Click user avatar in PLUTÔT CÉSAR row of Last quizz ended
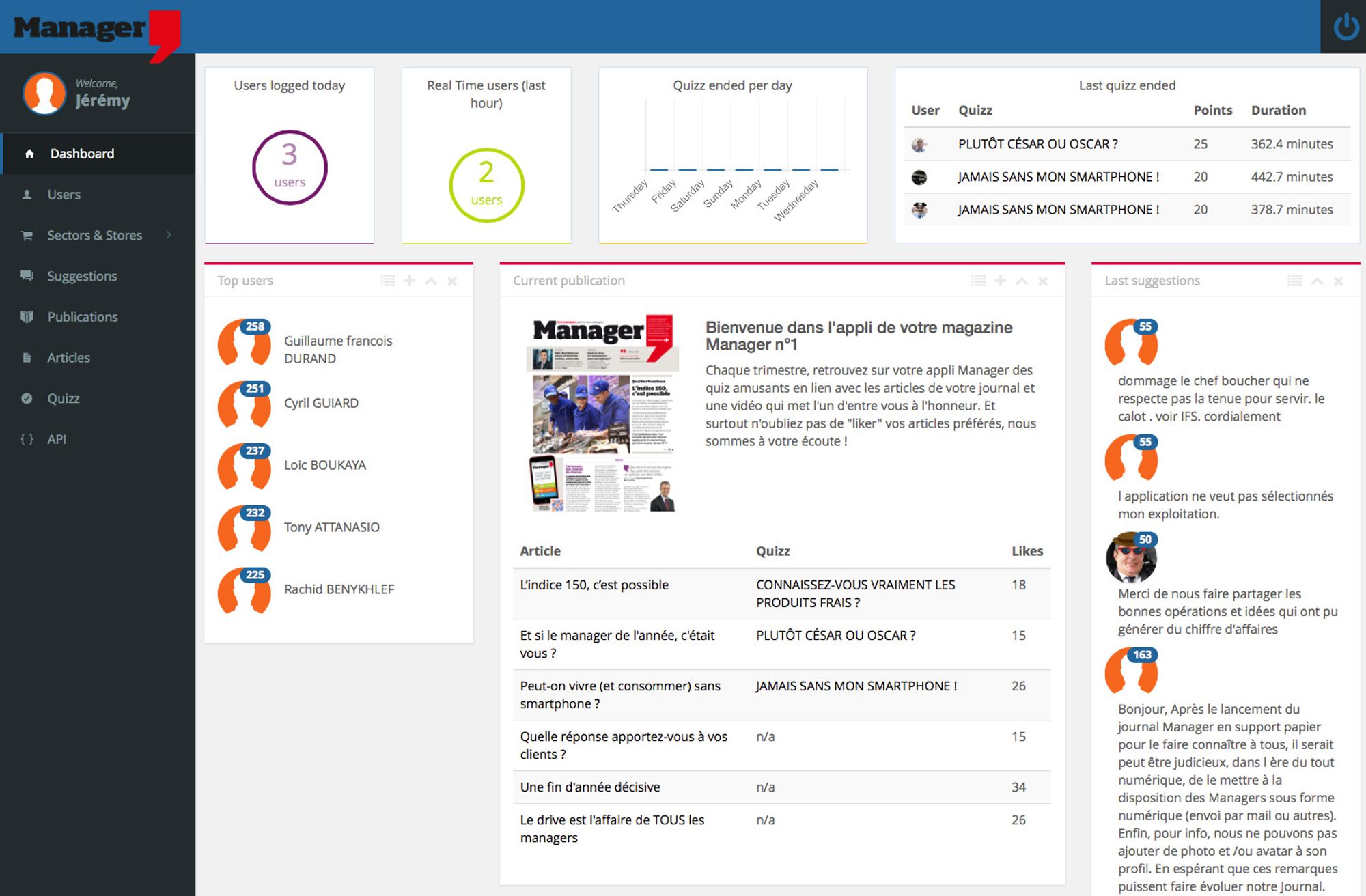The image size is (1366, 896). (x=919, y=144)
